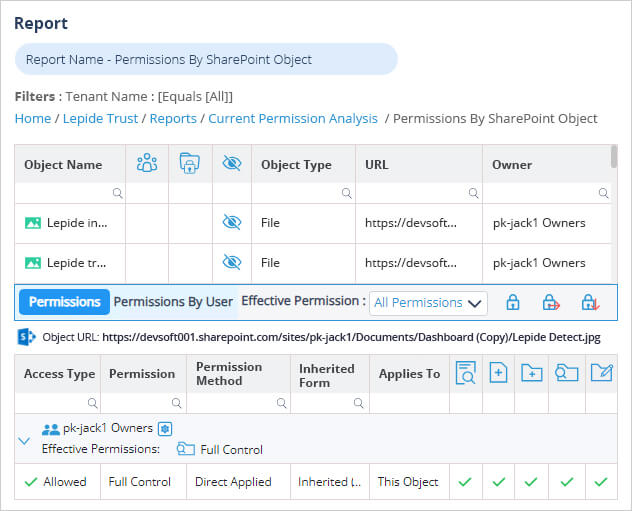Open Reports breadcrumb link
The height and width of the screenshot is (511, 632).
click(x=173, y=118)
